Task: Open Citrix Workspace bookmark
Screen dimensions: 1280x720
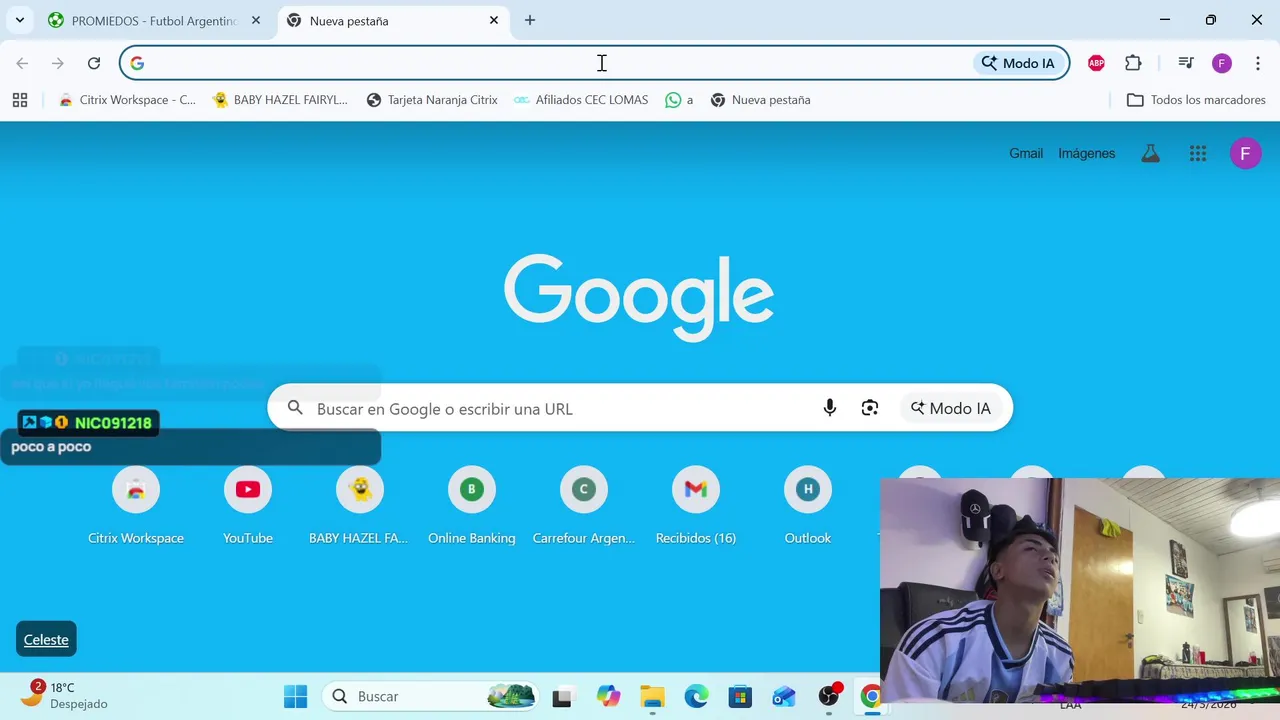Action: (x=127, y=100)
